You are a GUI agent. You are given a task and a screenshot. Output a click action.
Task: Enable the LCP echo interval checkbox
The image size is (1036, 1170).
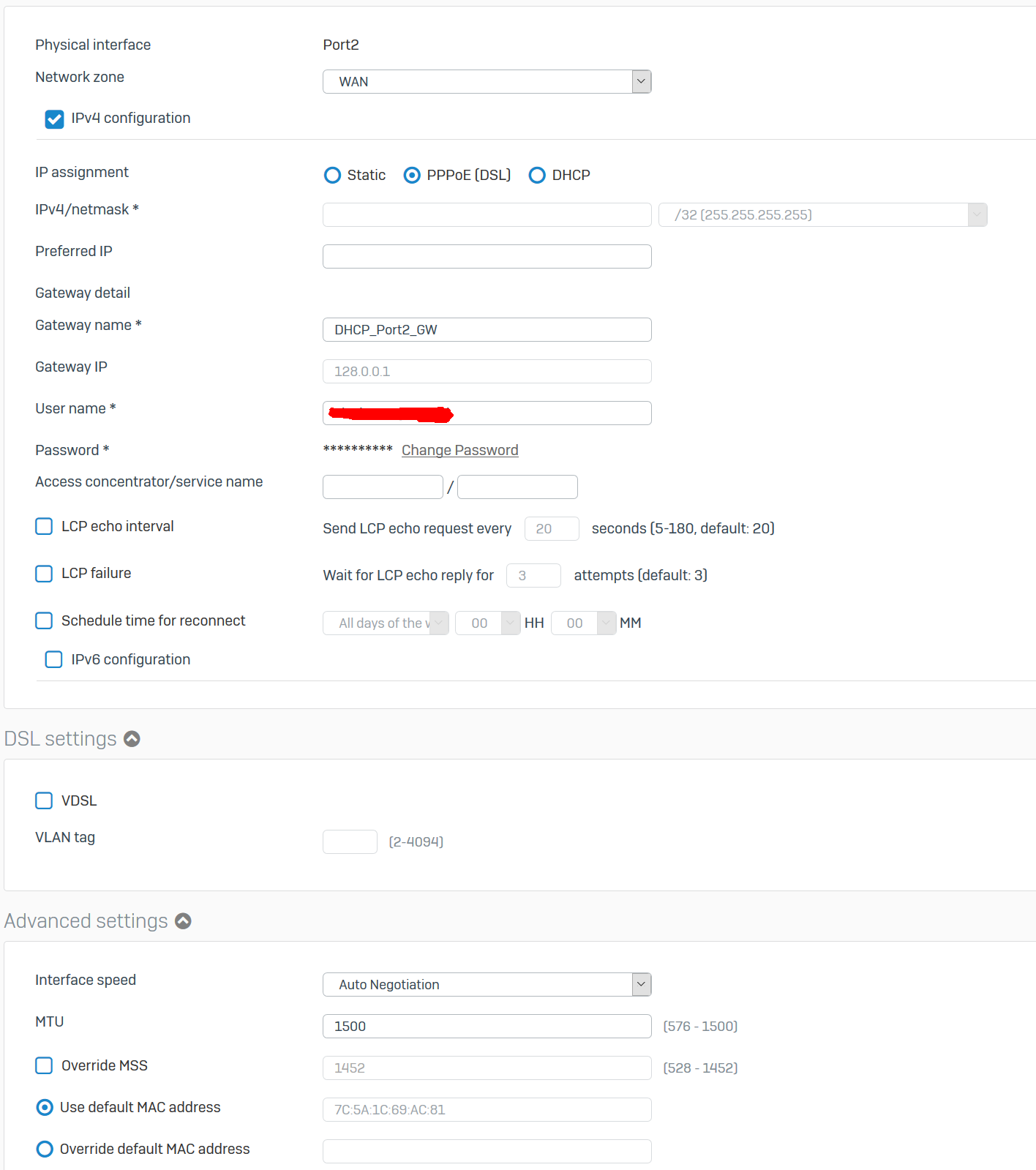(x=44, y=527)
